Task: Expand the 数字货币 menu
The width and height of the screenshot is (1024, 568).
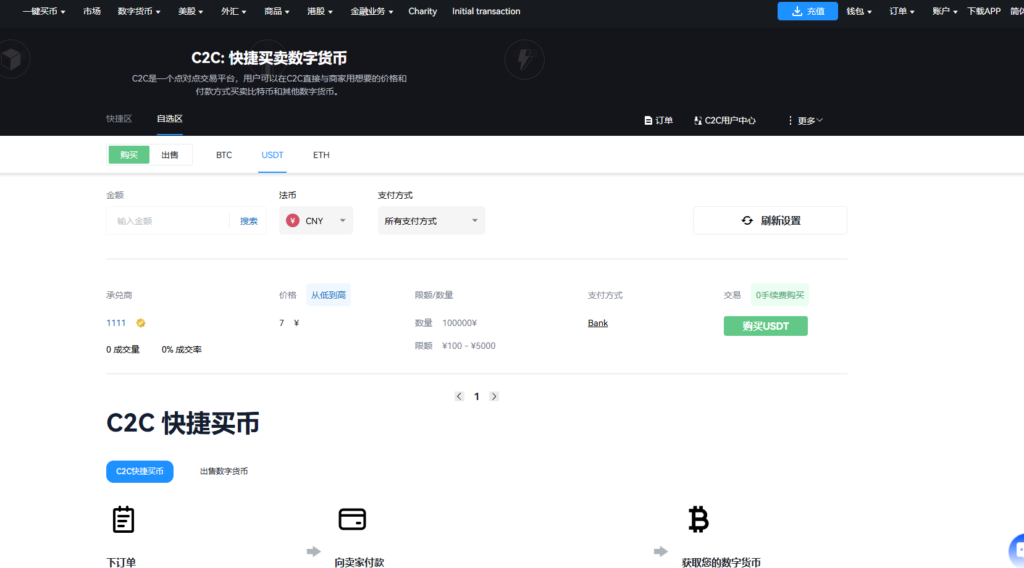Action: coord(138,11)
